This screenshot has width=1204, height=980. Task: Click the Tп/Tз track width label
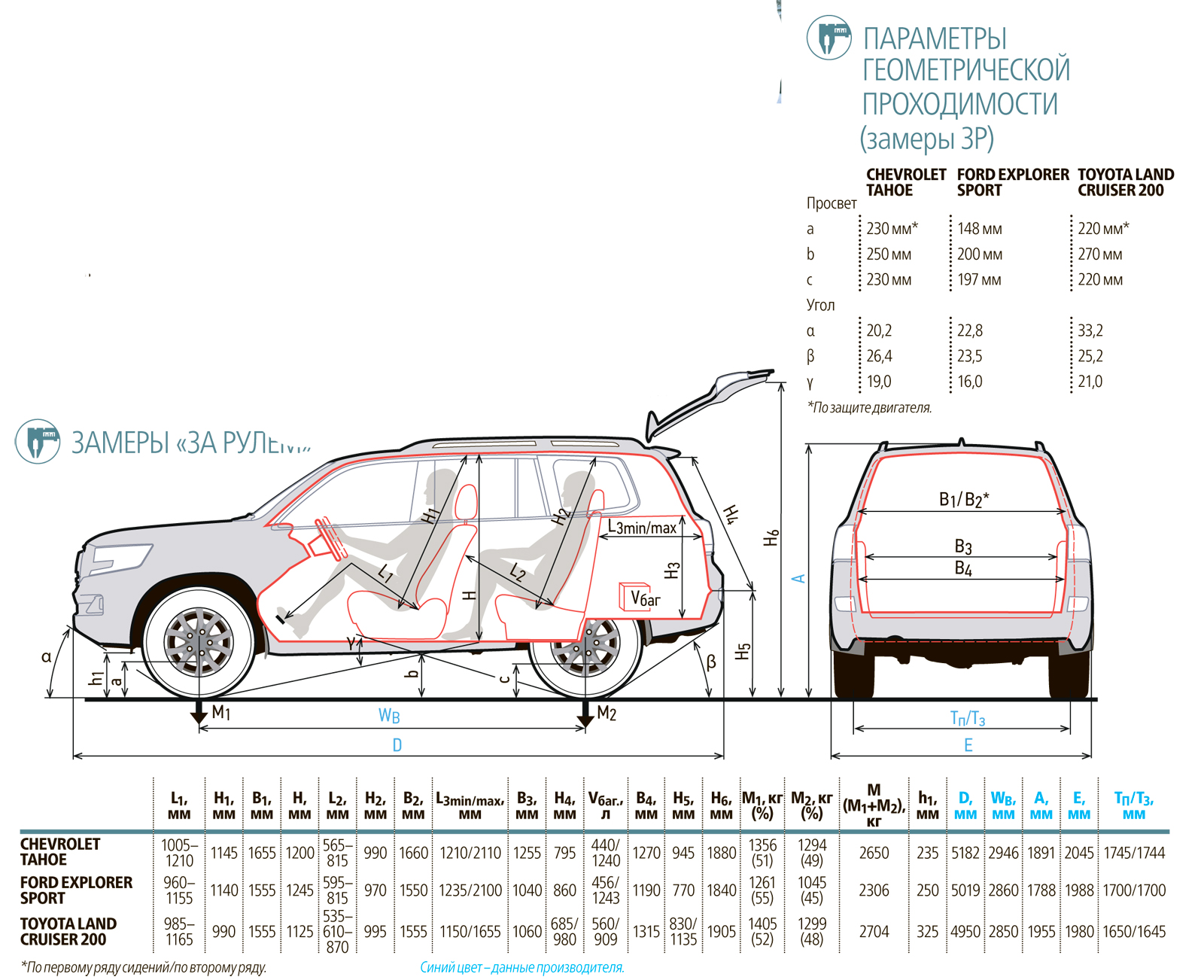tap(967, 718)
